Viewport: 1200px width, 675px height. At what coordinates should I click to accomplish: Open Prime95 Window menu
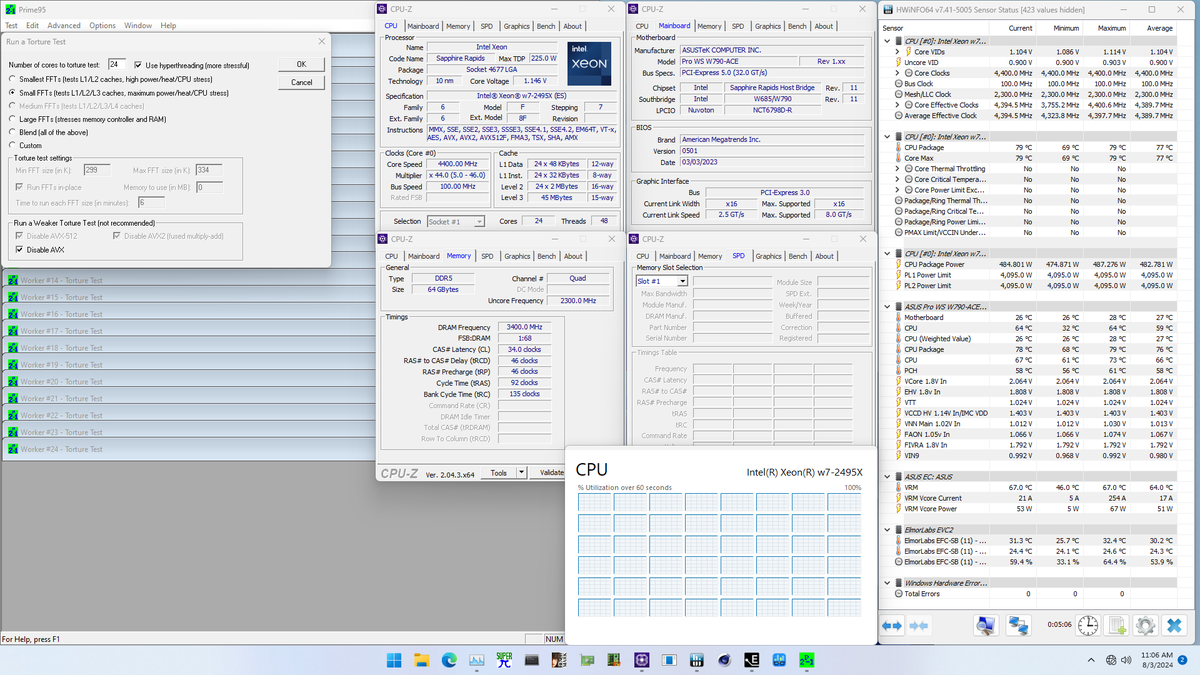pyautogui.click(x=138, y=25)
